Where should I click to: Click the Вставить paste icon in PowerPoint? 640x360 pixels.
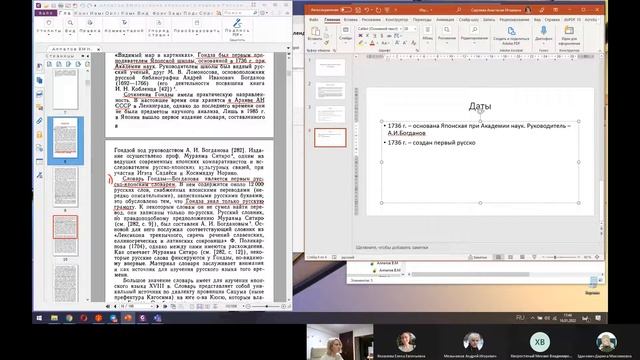click(315, 32)
